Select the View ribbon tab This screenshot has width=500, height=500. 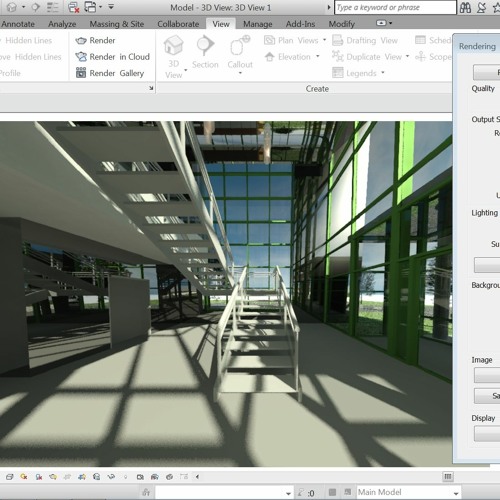click(x=221, y=24)
